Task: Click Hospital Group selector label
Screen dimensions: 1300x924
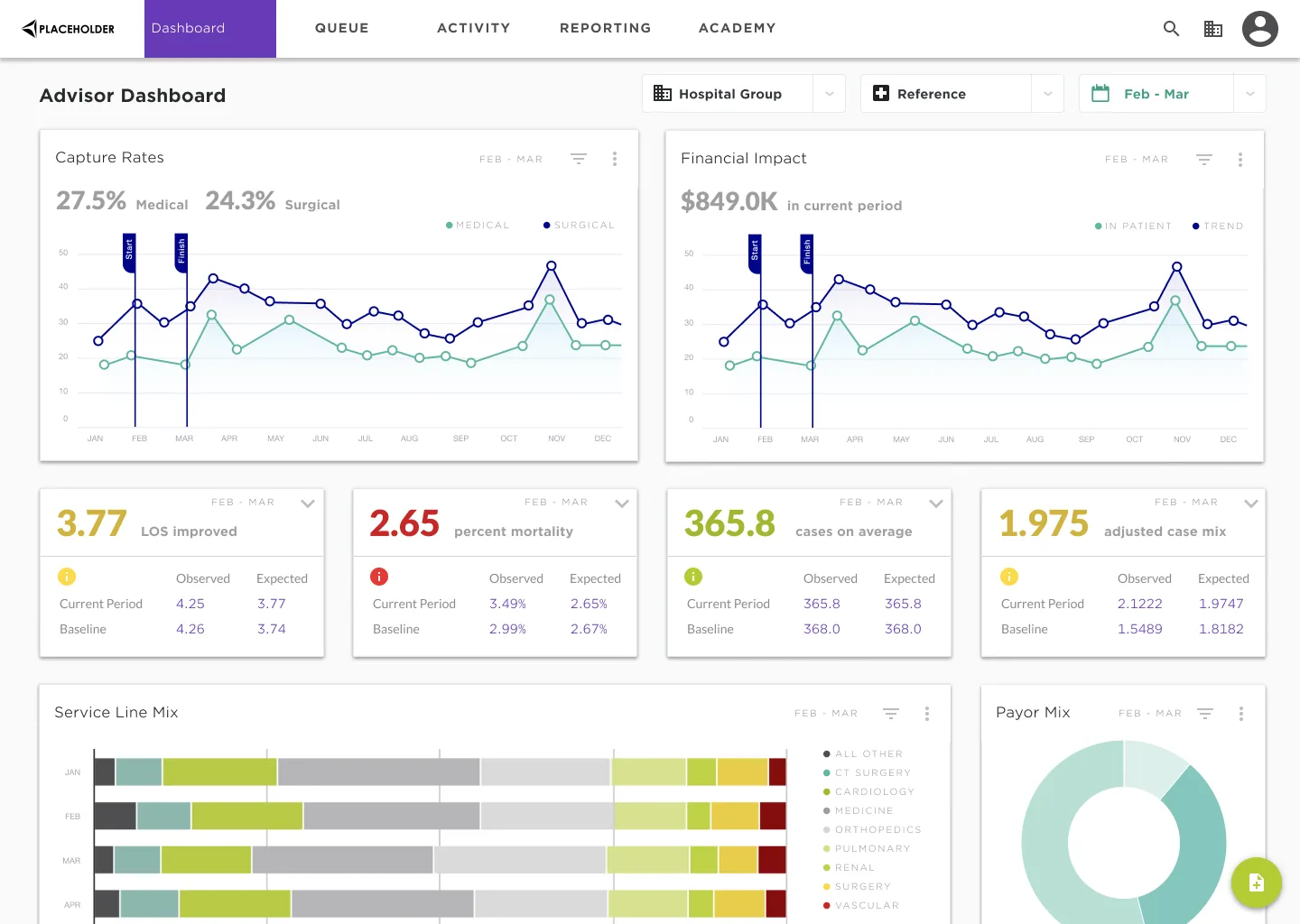Action: [x=730, y=94]
